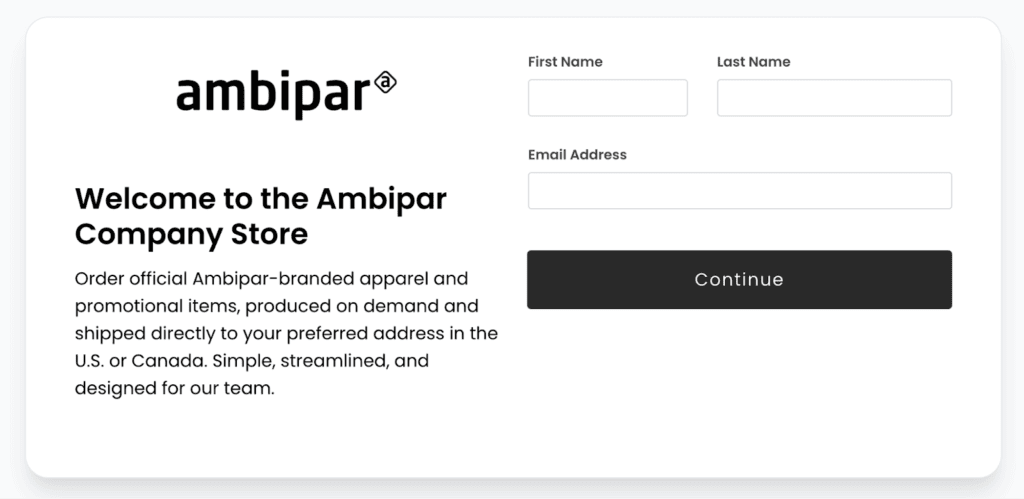Click the letter "a" starting the ambipar logo
The image size is (1024, 499).
(x=189, y=94)
